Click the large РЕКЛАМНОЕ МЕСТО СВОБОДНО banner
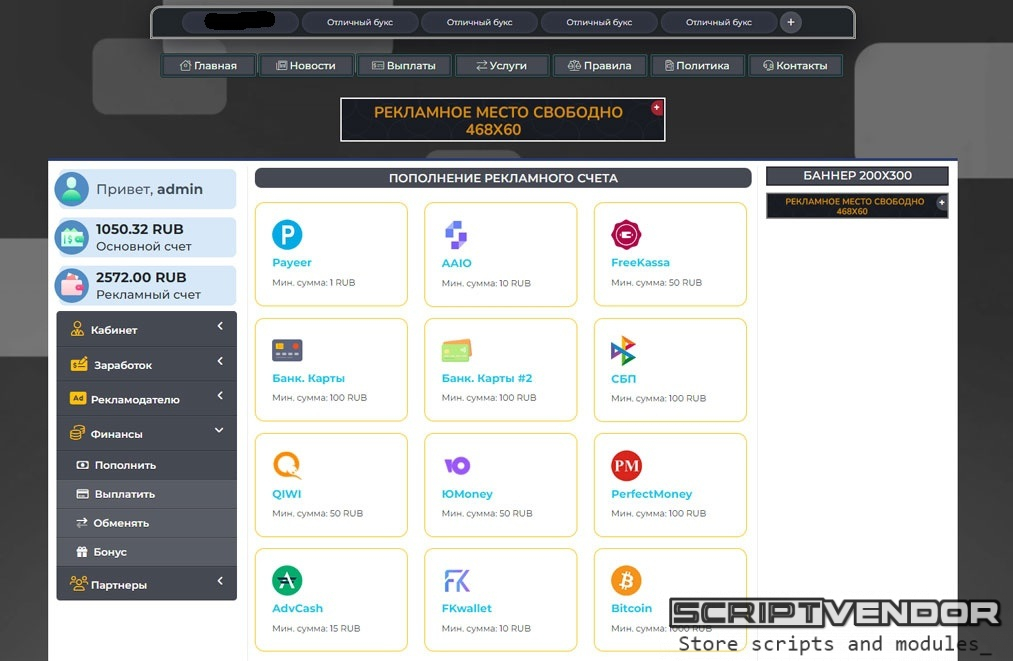1013x661 pixels. pos(503,120)
